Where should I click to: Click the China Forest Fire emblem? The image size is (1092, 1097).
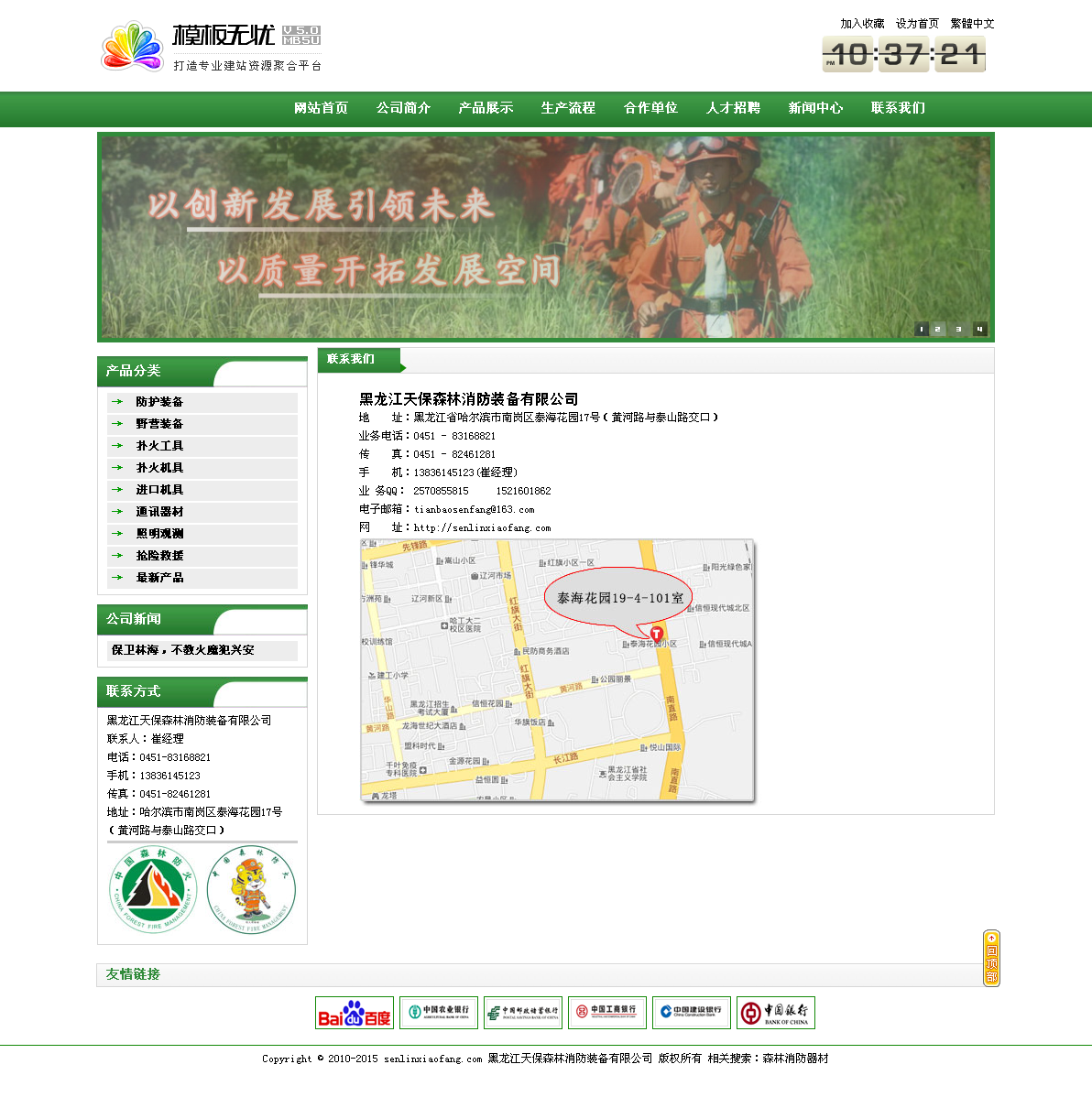(153, 888)
